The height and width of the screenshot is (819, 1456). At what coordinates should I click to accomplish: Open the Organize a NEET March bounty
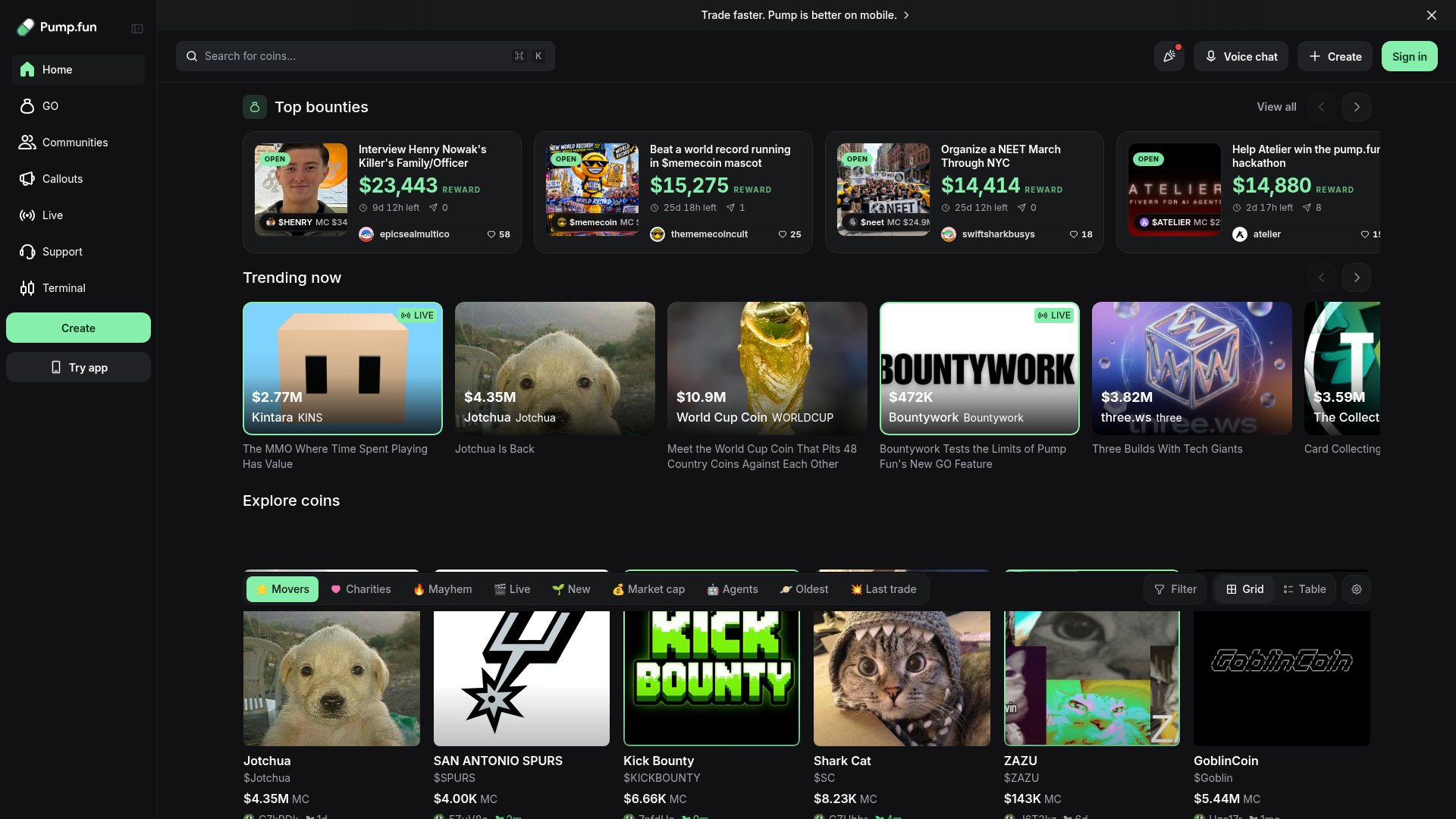[965, 192]
